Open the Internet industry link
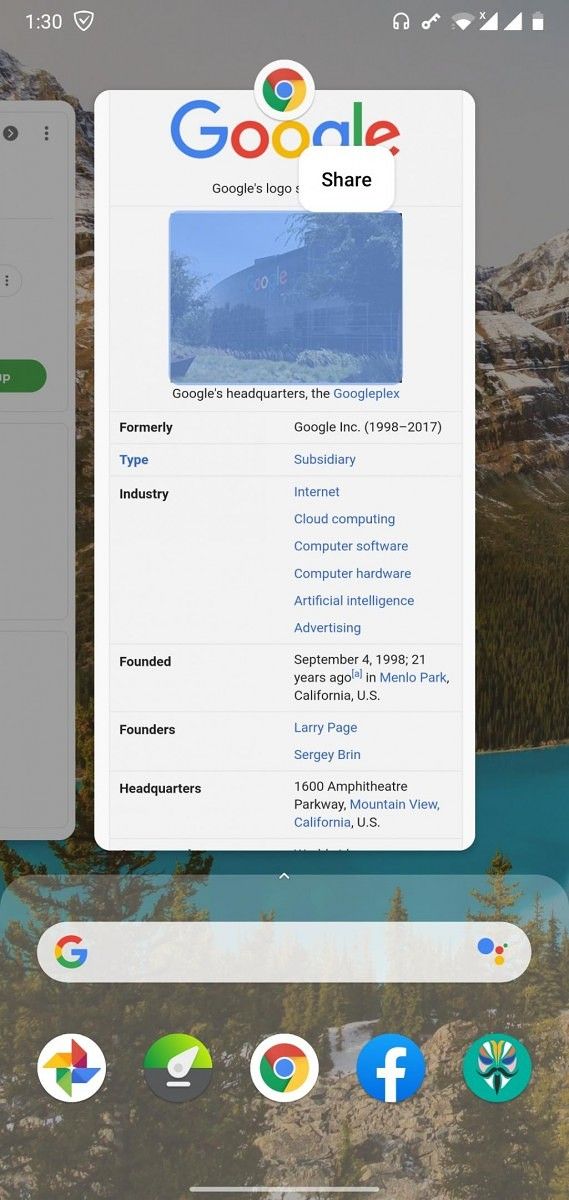 317,492
